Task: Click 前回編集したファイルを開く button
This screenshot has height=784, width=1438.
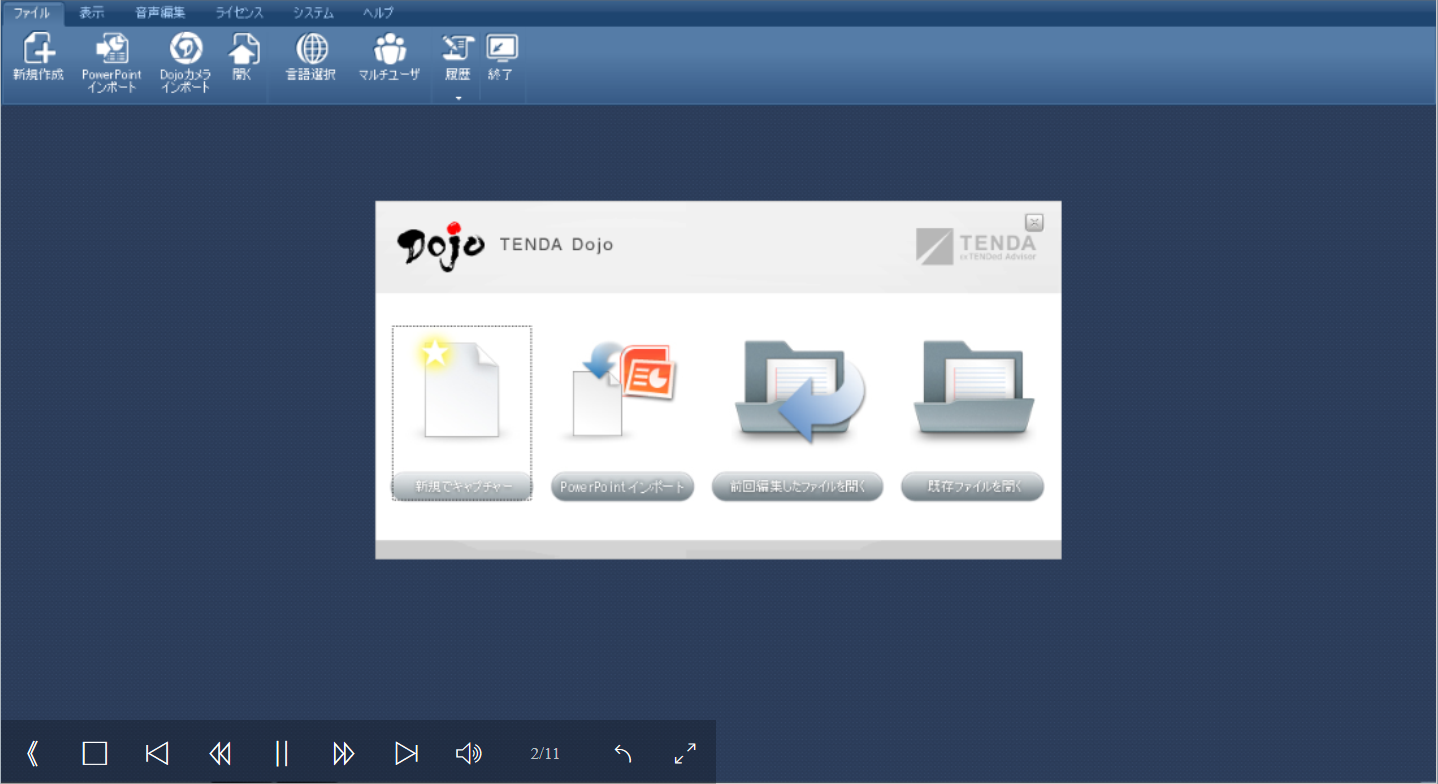Action: tap(797, 487)
